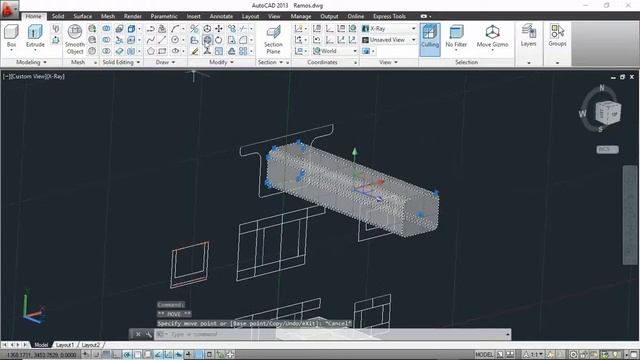Click the Solid Union icon
This screenshot has height=360, width=640.
106,29
